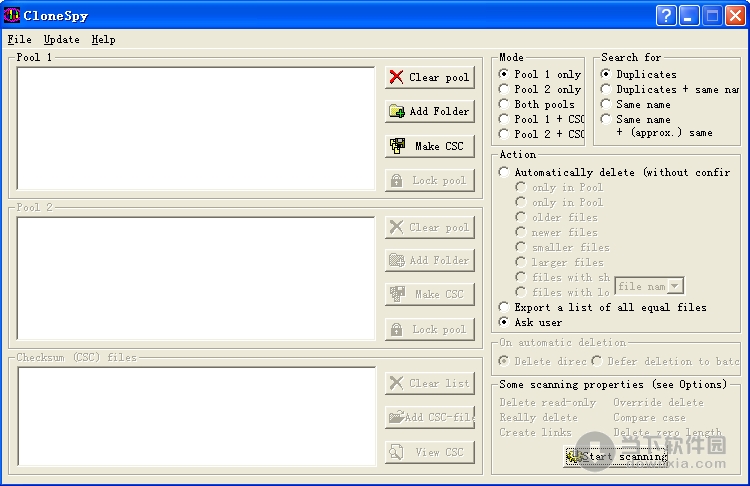
Task: Open the Help menu
Action: (x=103, y=40)
